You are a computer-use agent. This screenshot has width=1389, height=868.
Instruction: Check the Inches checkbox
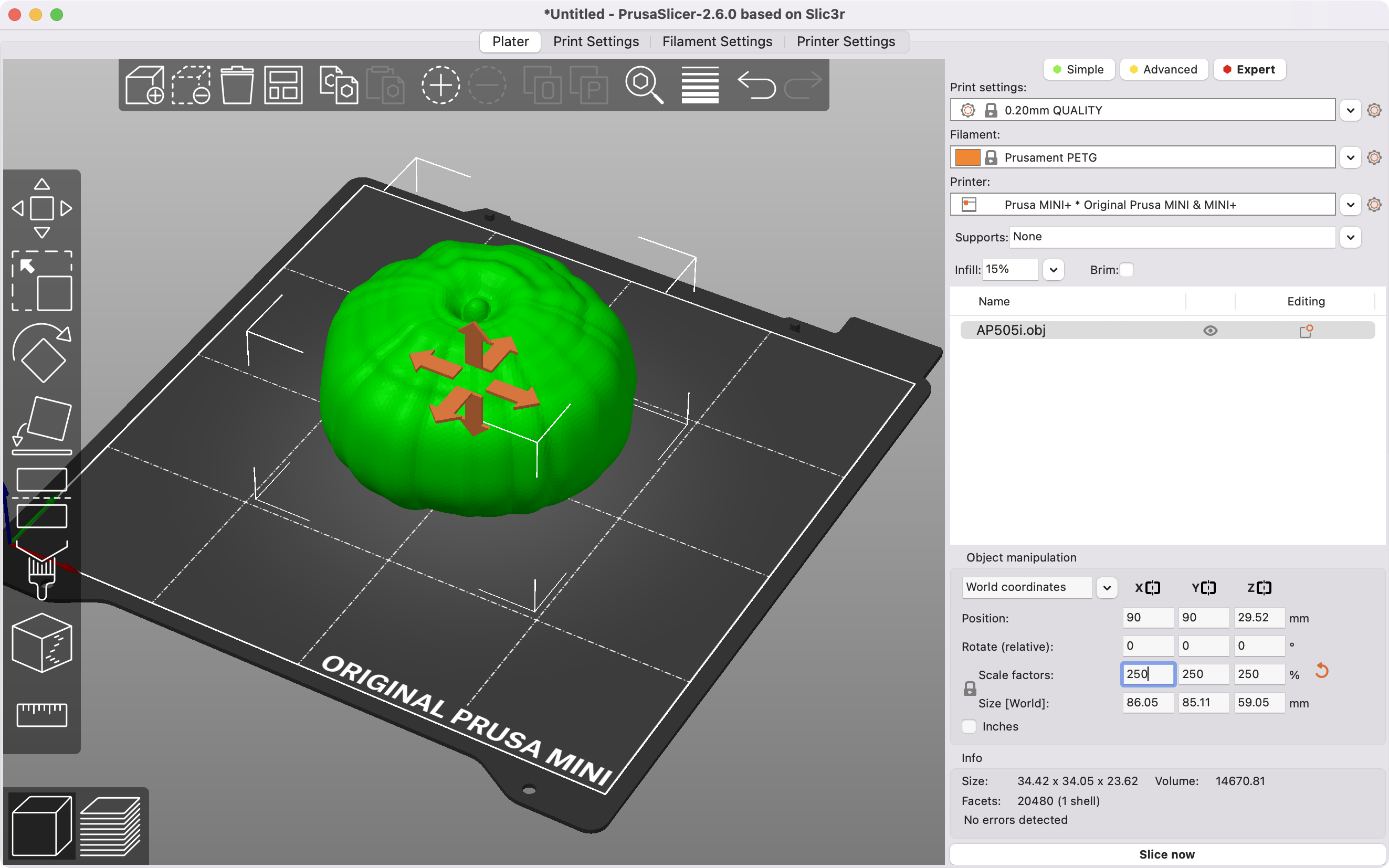pos(969,726)
